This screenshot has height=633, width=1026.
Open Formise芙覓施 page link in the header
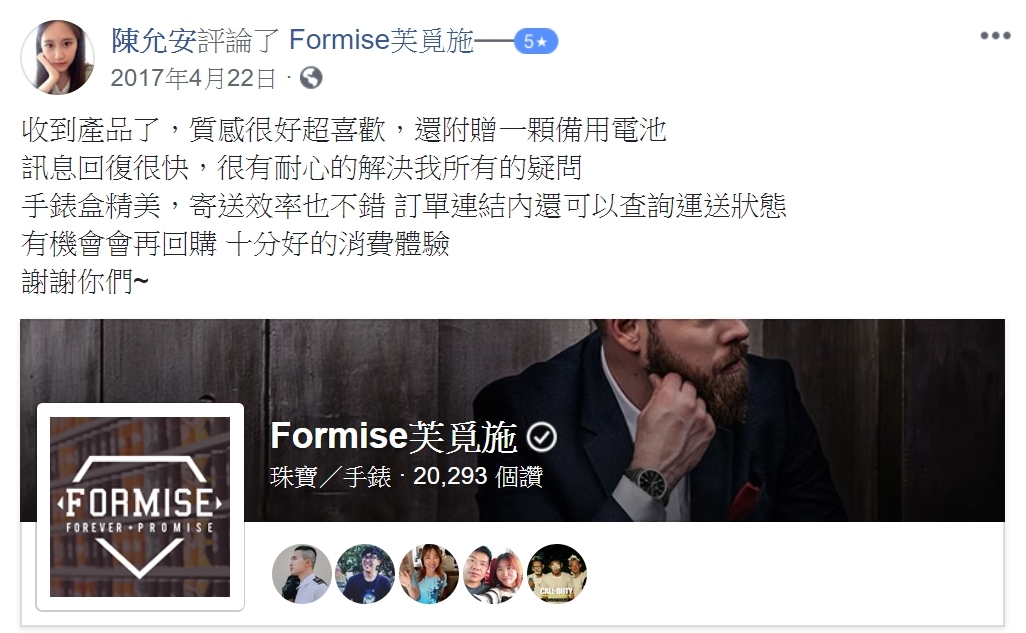[381, 41]
